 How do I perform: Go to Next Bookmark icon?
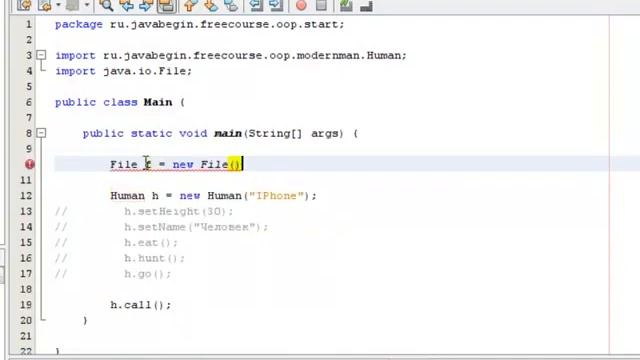pos(211,5)
